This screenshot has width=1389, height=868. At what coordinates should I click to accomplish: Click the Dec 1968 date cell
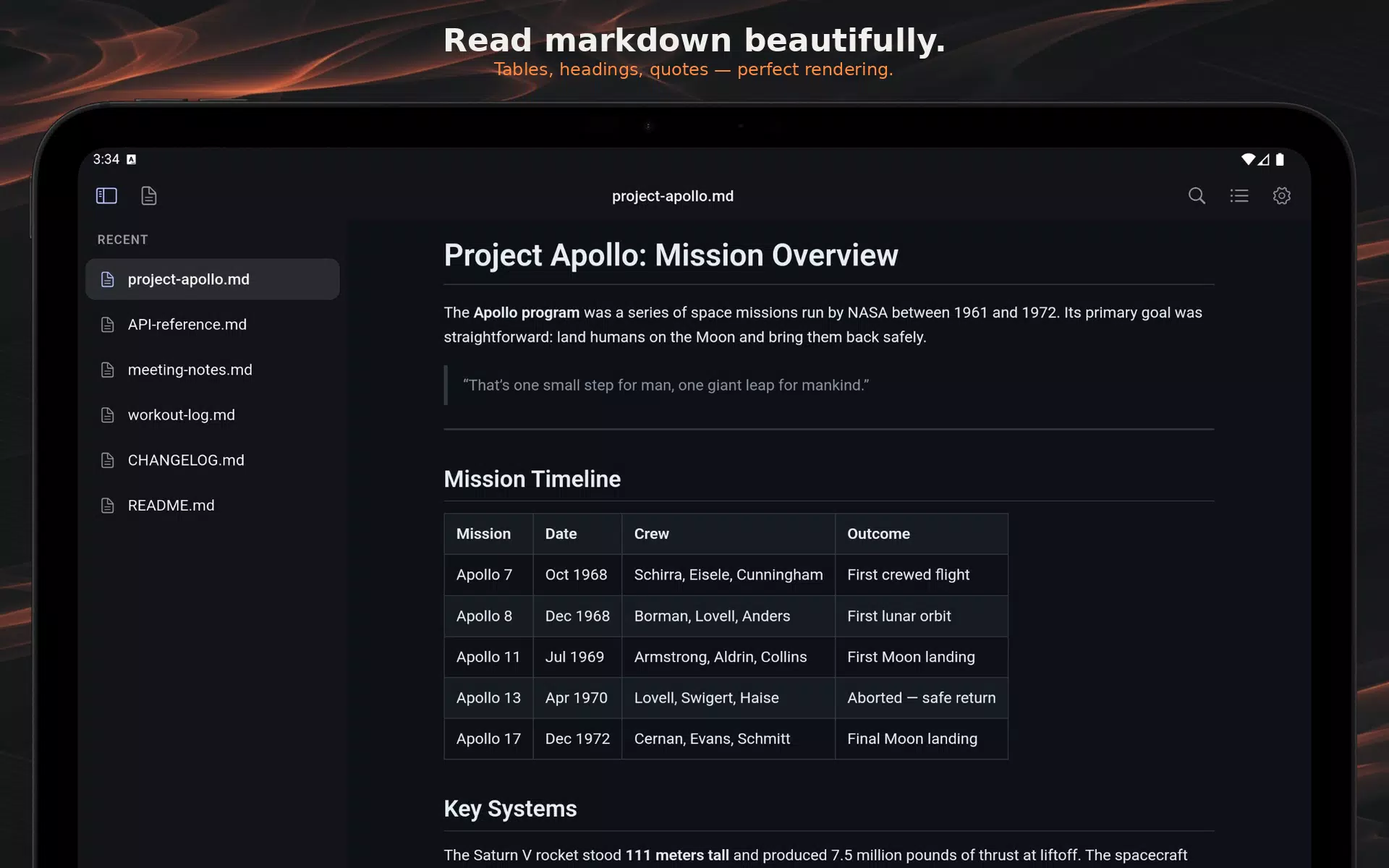point(577,616)
